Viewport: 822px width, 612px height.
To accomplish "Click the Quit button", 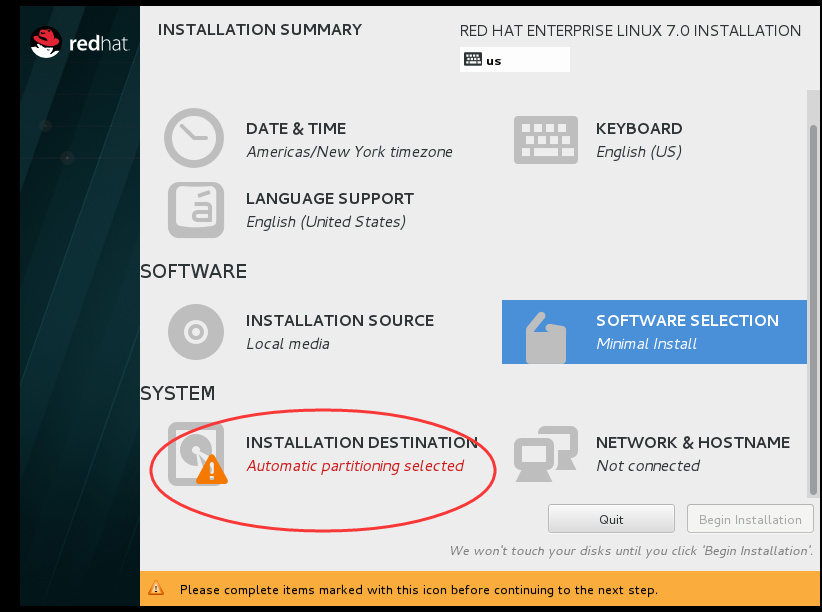I will (x=611, y=519).
